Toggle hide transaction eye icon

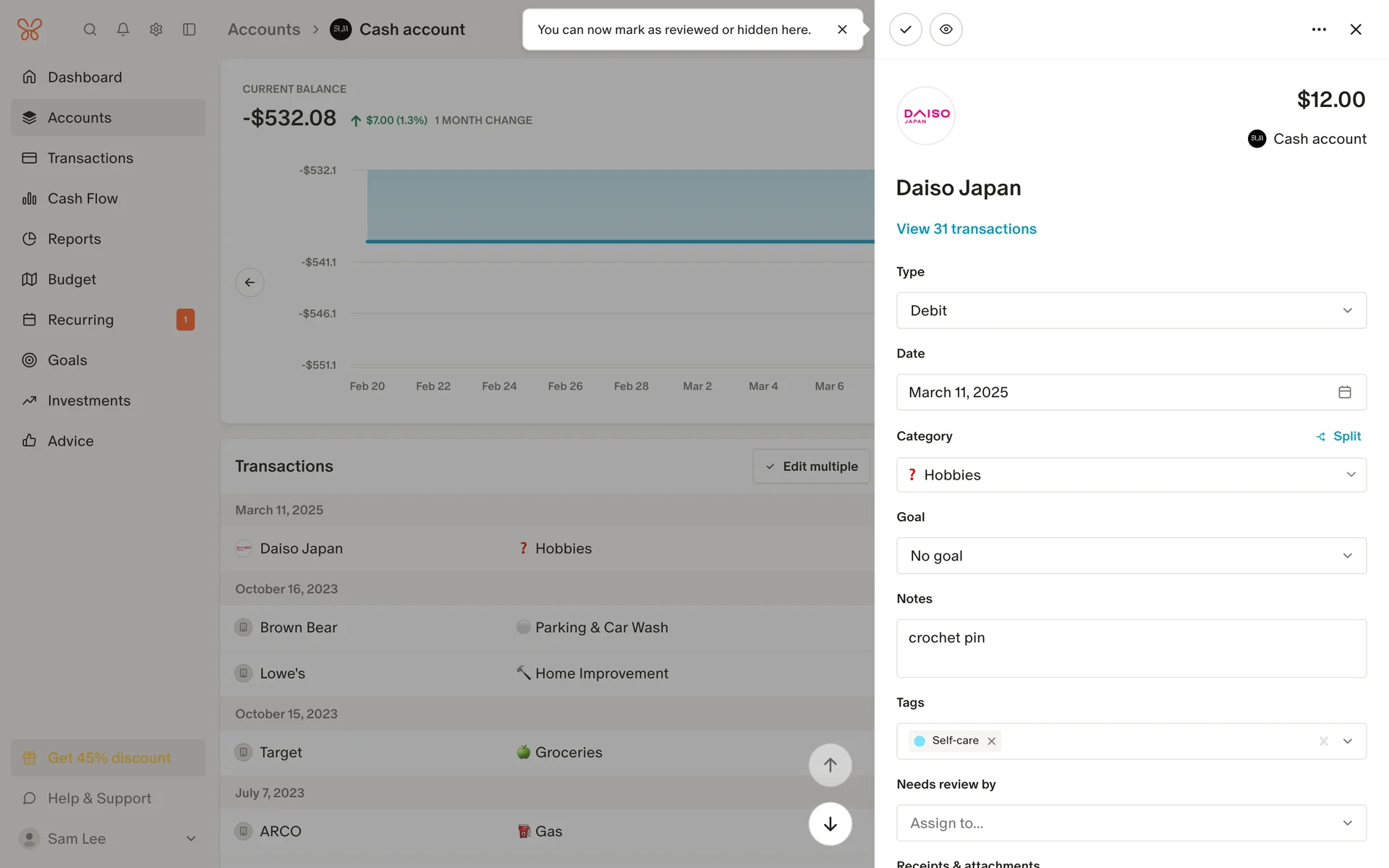(x=946, y=30)
